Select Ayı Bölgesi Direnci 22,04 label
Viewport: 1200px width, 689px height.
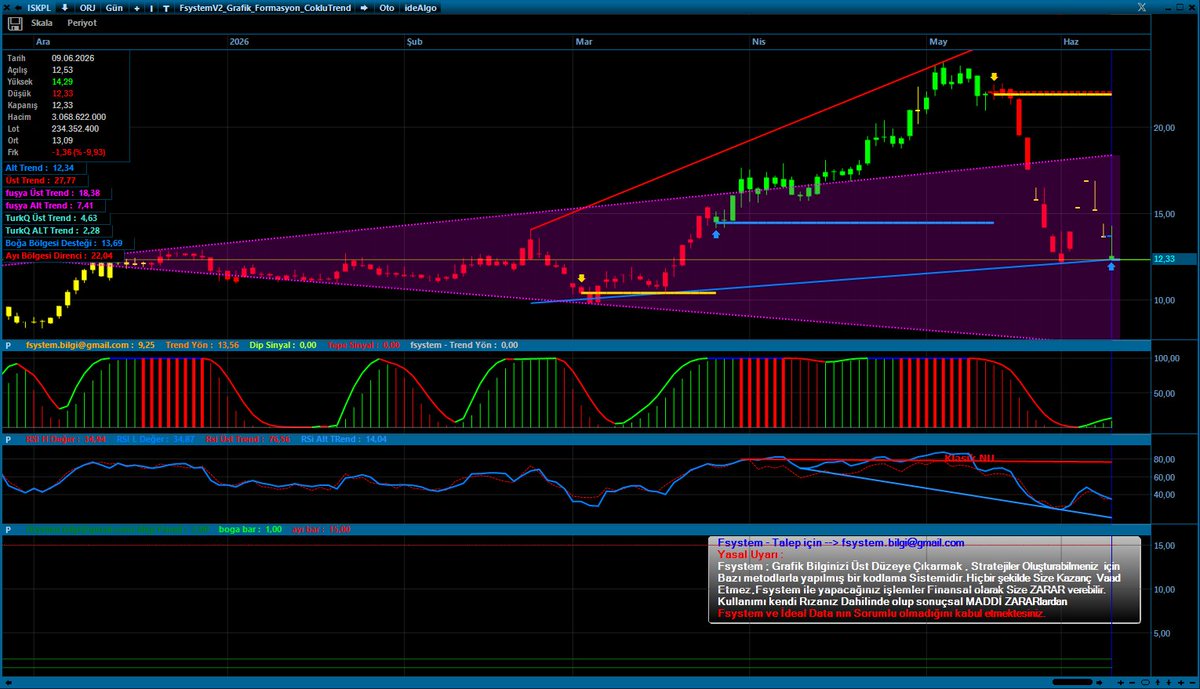click(61, 256)
